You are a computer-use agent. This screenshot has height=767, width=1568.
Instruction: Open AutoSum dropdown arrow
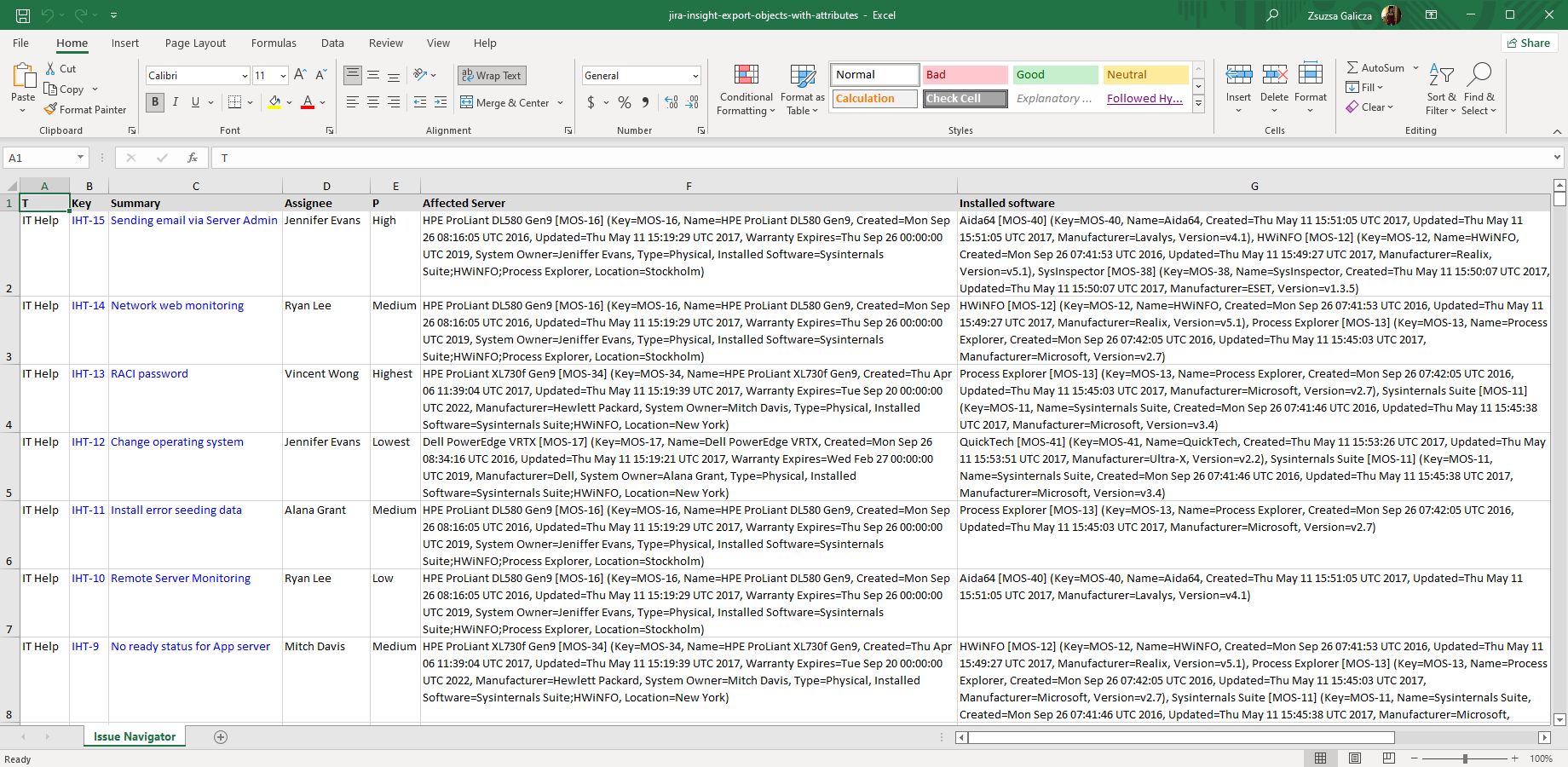[x=1415, y=67]
